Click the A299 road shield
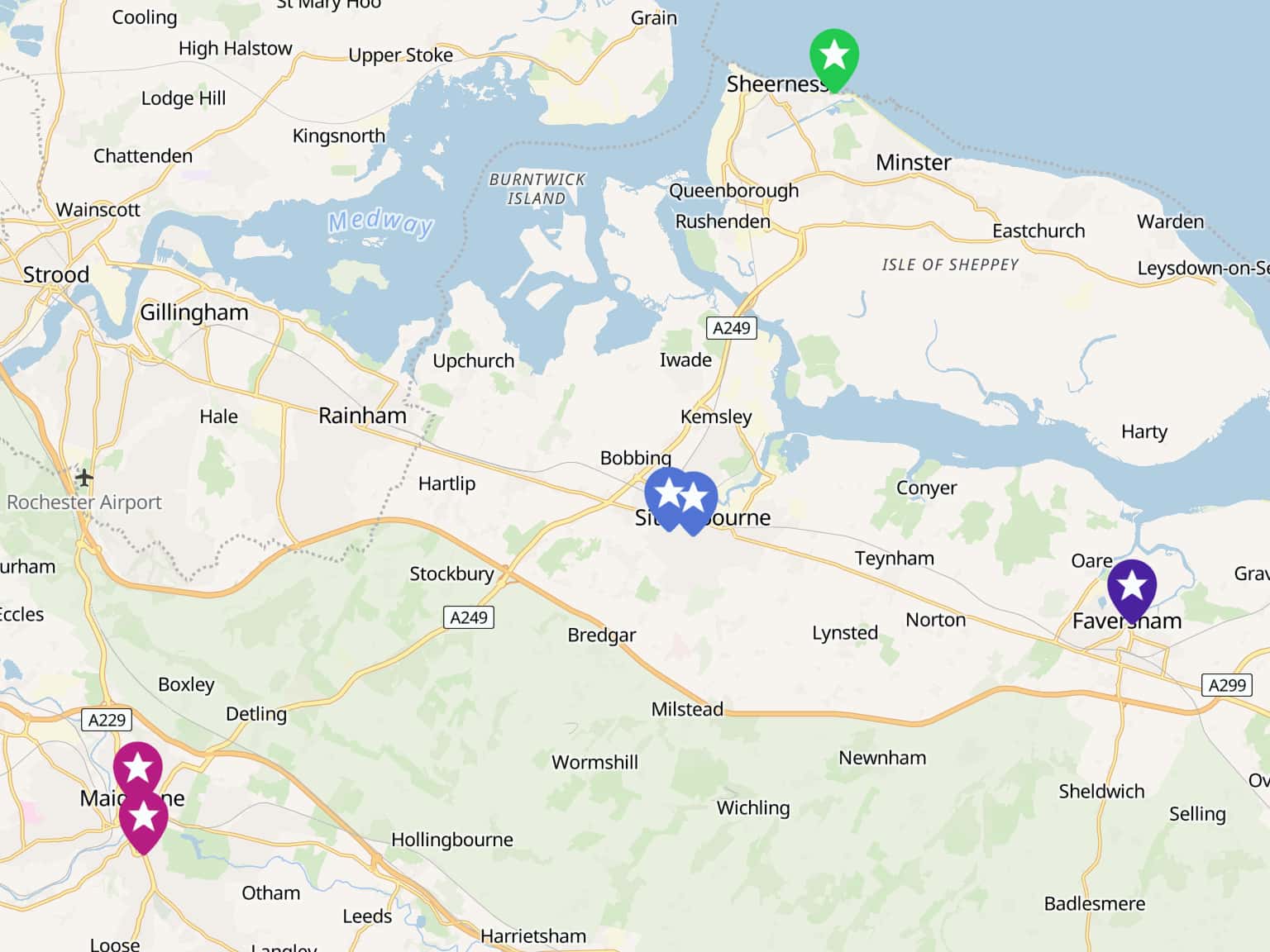1270x952 pixels. coord(1227,685)
